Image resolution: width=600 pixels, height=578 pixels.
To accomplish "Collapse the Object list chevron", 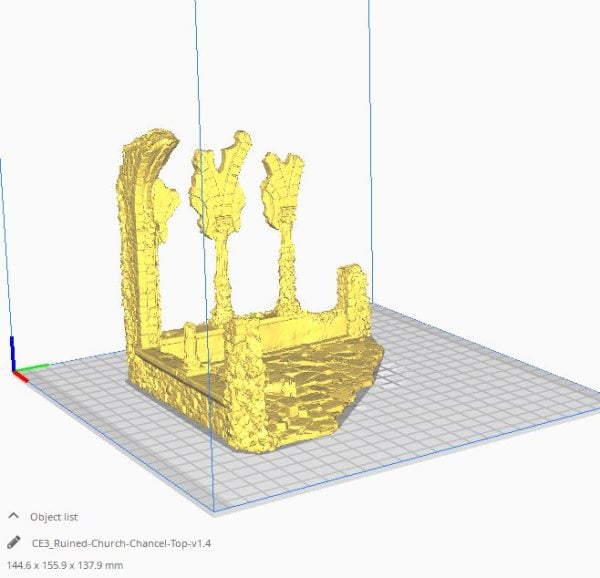I will coord(13,517).
